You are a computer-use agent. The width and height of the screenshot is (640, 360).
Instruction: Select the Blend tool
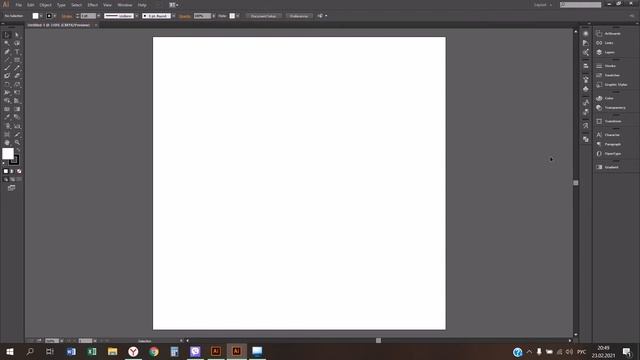pyautogui.click(x=17, y=118)
